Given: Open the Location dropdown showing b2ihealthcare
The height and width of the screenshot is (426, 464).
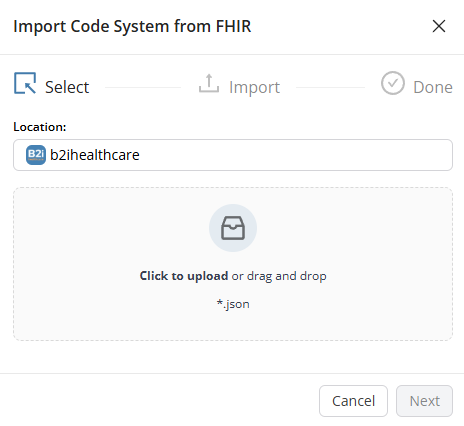Looking at the screenshot, I should click(233, 155).
